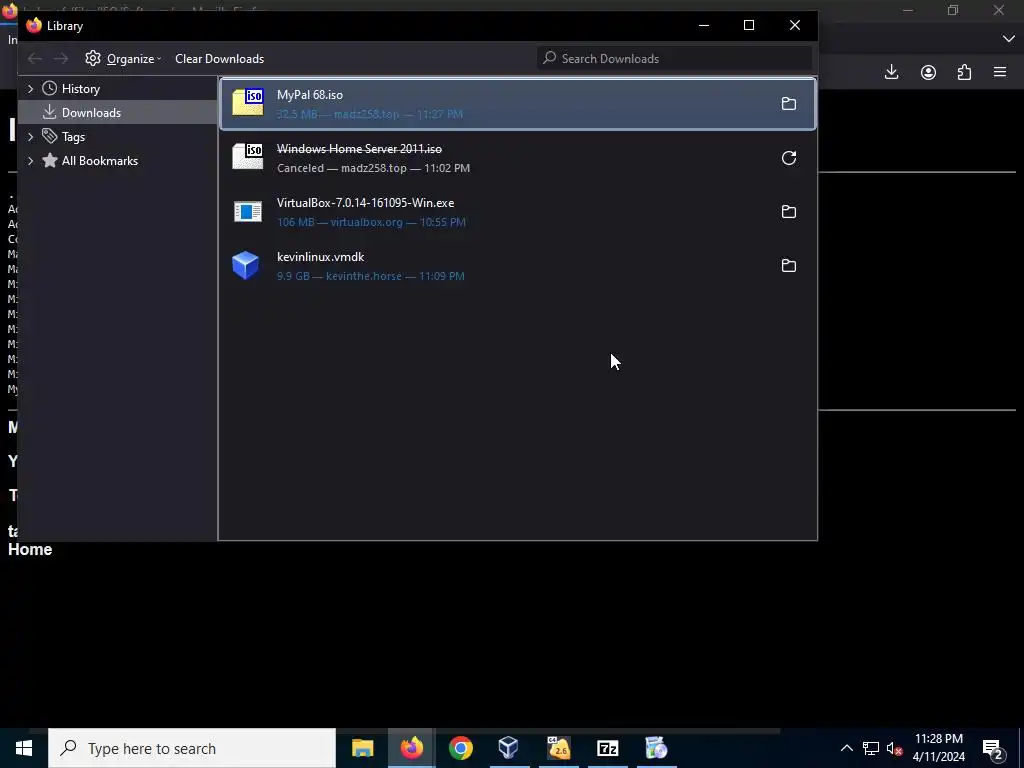This screenshot has height=768, width=1024.
Task: Go back using the Library back arrow
Action: [35, 59]
